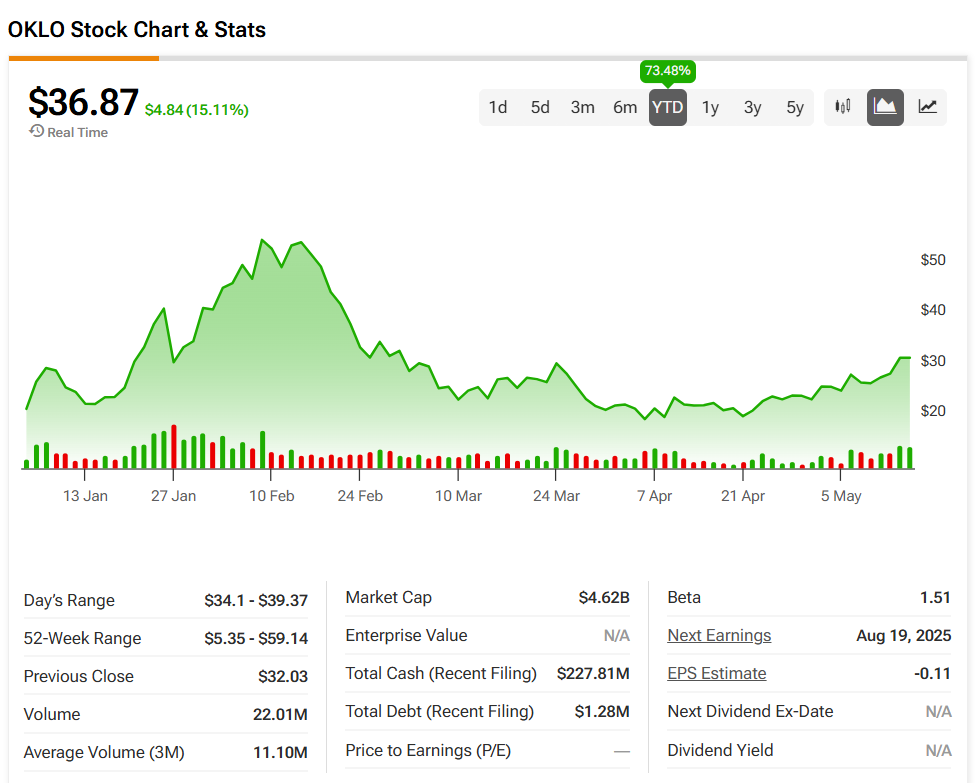
Task: Click the 13 Jan axis date
Action: click(x=85, y=496)
